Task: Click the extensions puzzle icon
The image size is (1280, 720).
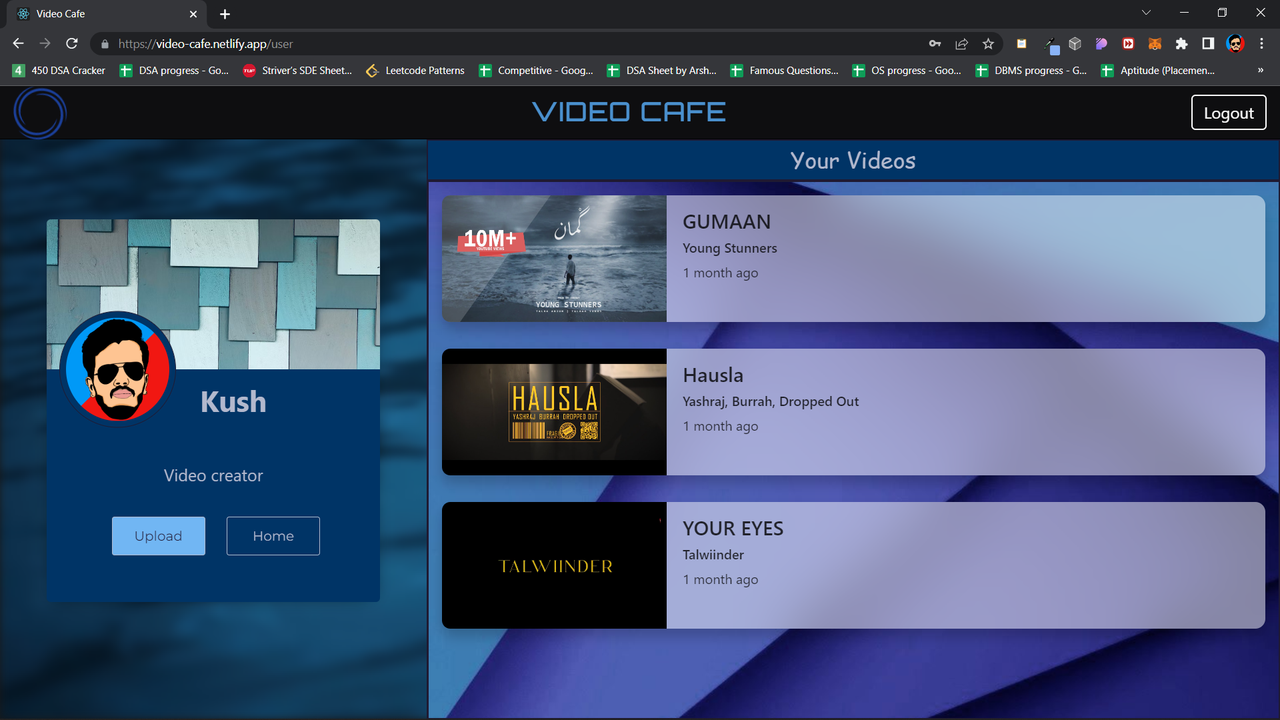Action: [1180, 44]
